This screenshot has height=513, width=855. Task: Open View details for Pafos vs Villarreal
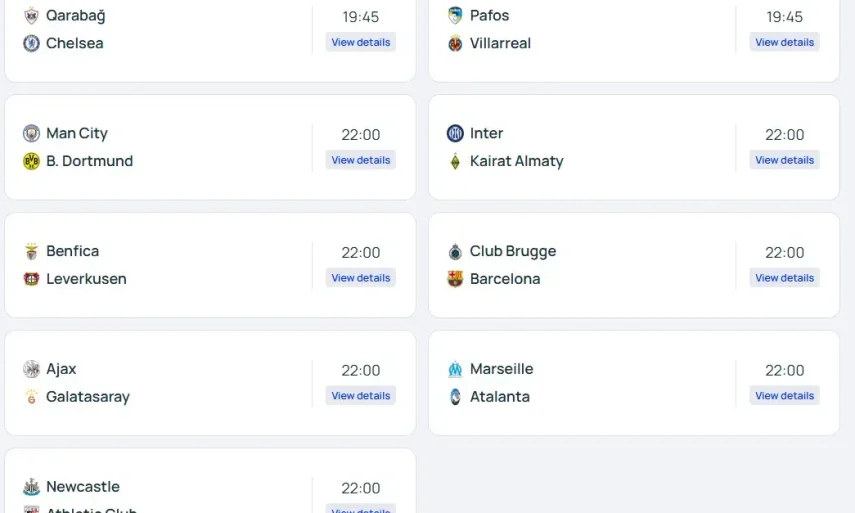pos(784,42)
